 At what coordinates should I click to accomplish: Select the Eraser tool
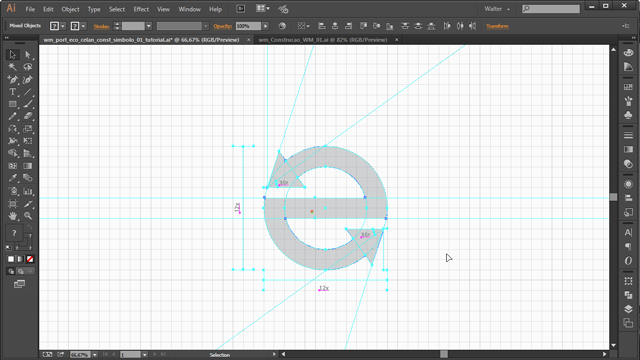pyautogui.click(x=28, y=116)
